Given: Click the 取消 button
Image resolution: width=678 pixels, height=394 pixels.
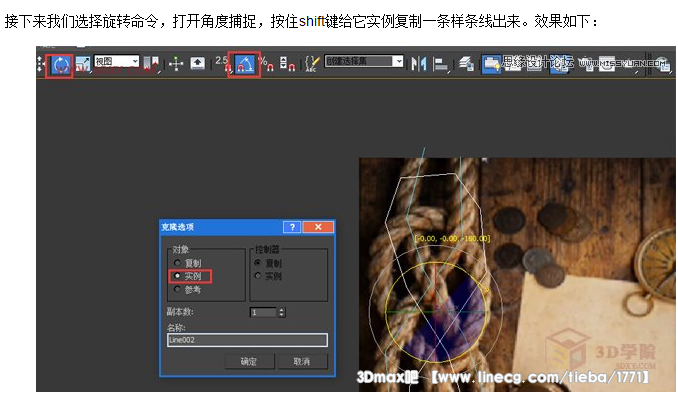Looking at the screenshot, I should [302, 361].
